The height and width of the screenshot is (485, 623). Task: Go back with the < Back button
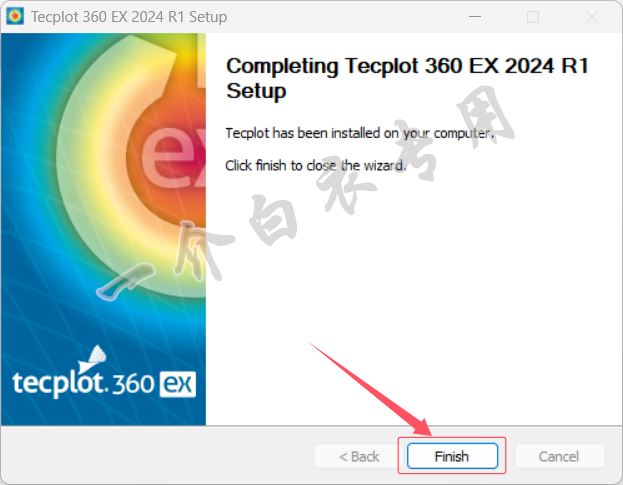[x=359, y=456]
